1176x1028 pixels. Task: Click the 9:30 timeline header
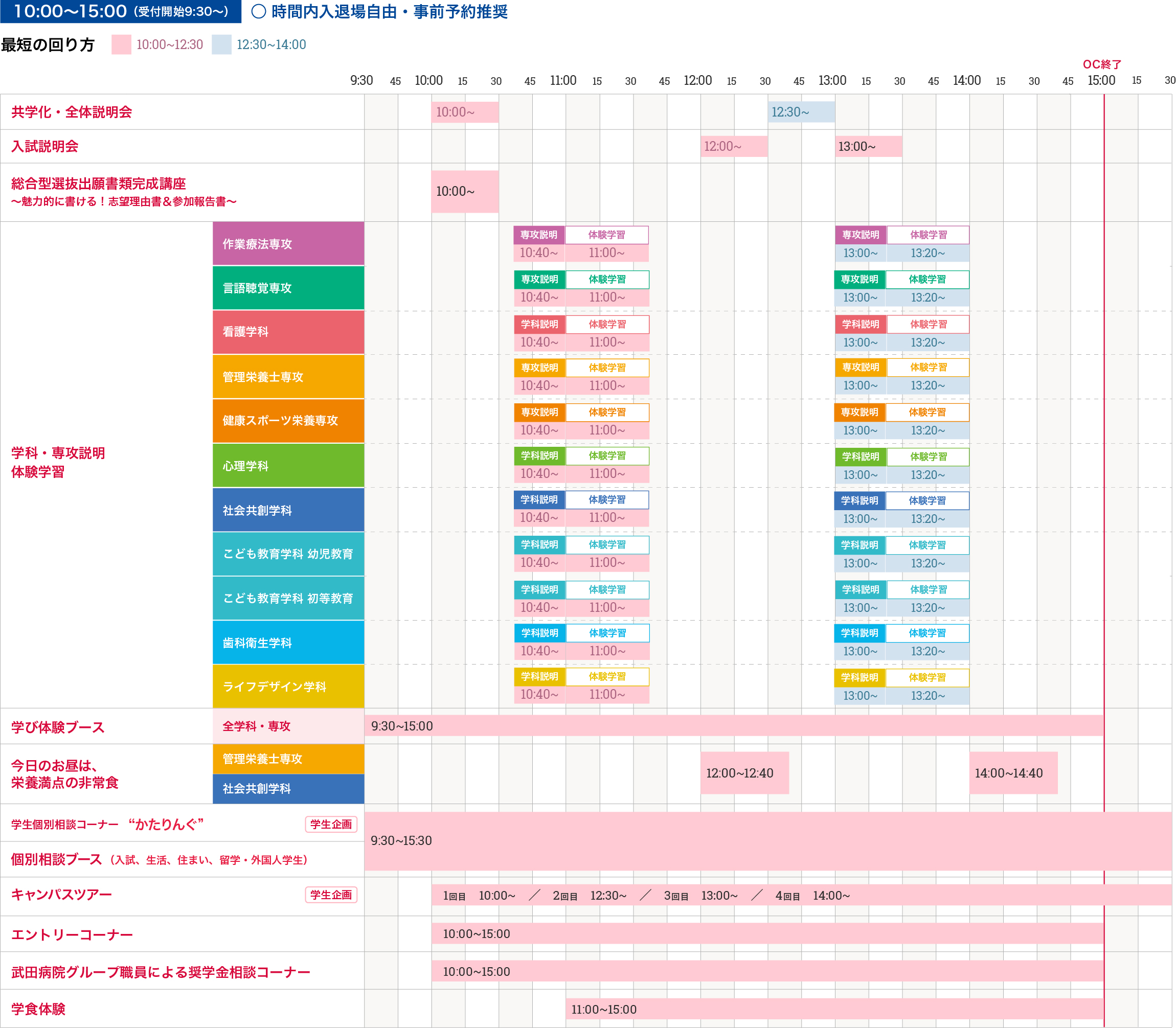point(361,80)
